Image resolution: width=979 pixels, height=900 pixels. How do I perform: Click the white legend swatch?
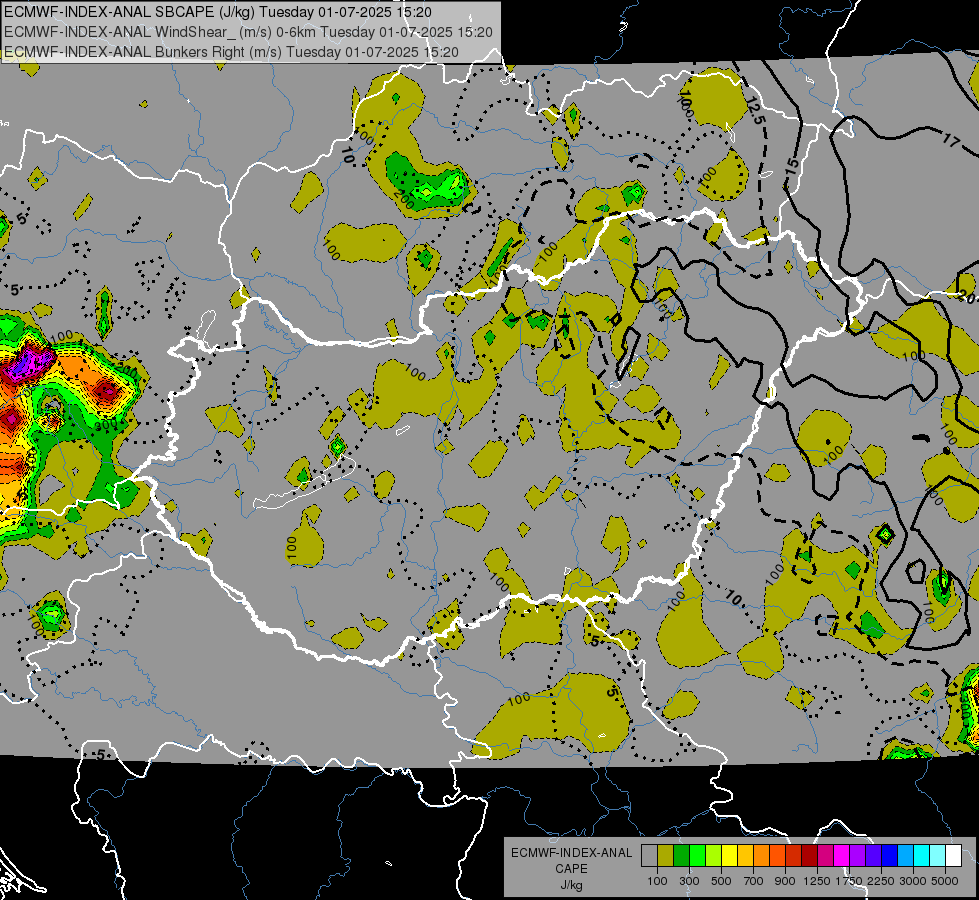coord(954,856)
